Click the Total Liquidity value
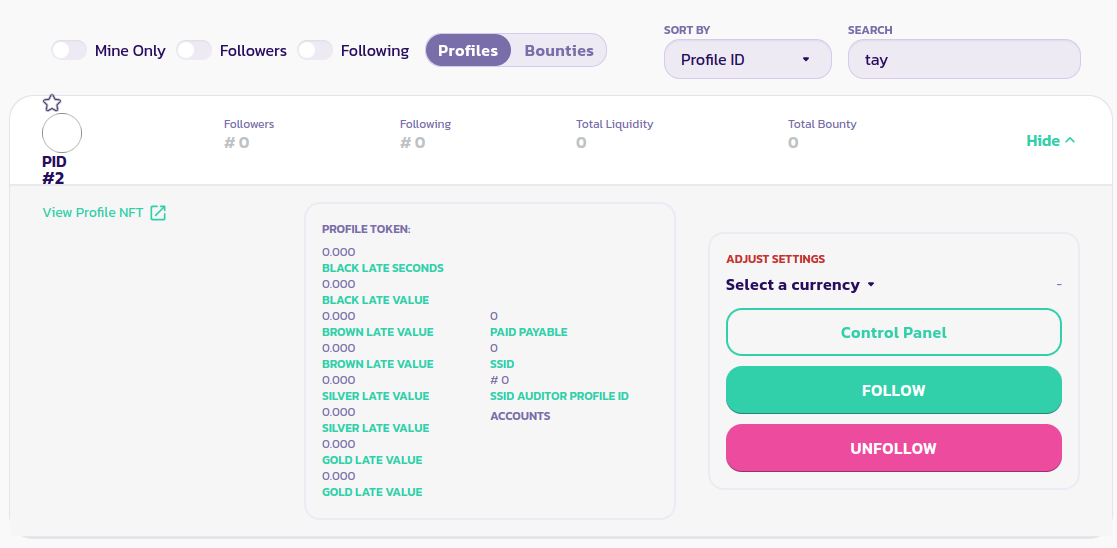This screenshot has width=1117, height=548. click(x=581, y=143)
